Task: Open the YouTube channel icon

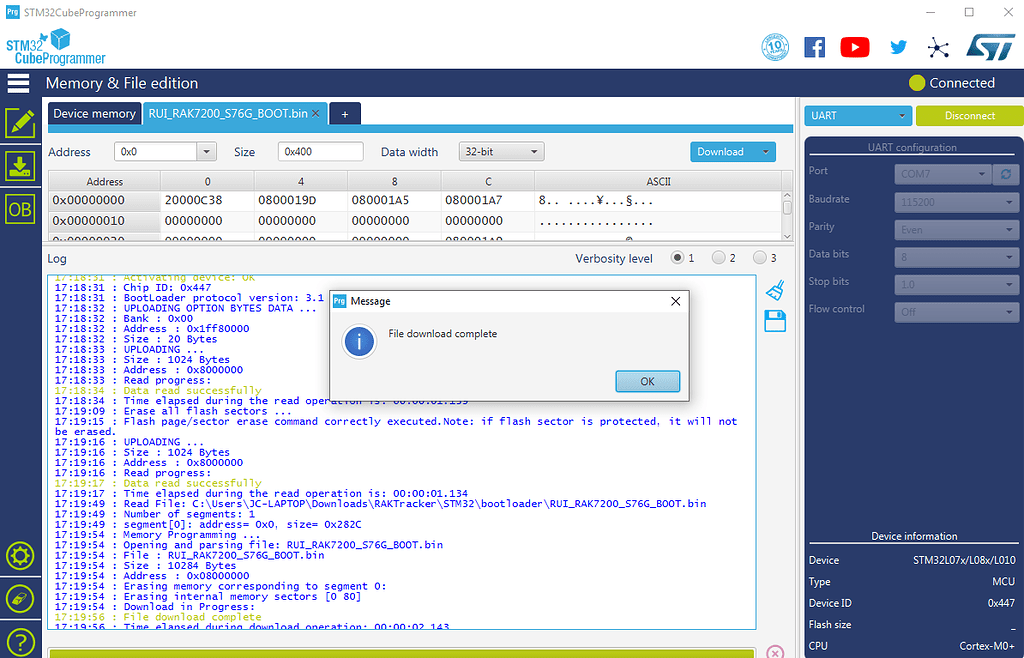Action: coord(855,47)
